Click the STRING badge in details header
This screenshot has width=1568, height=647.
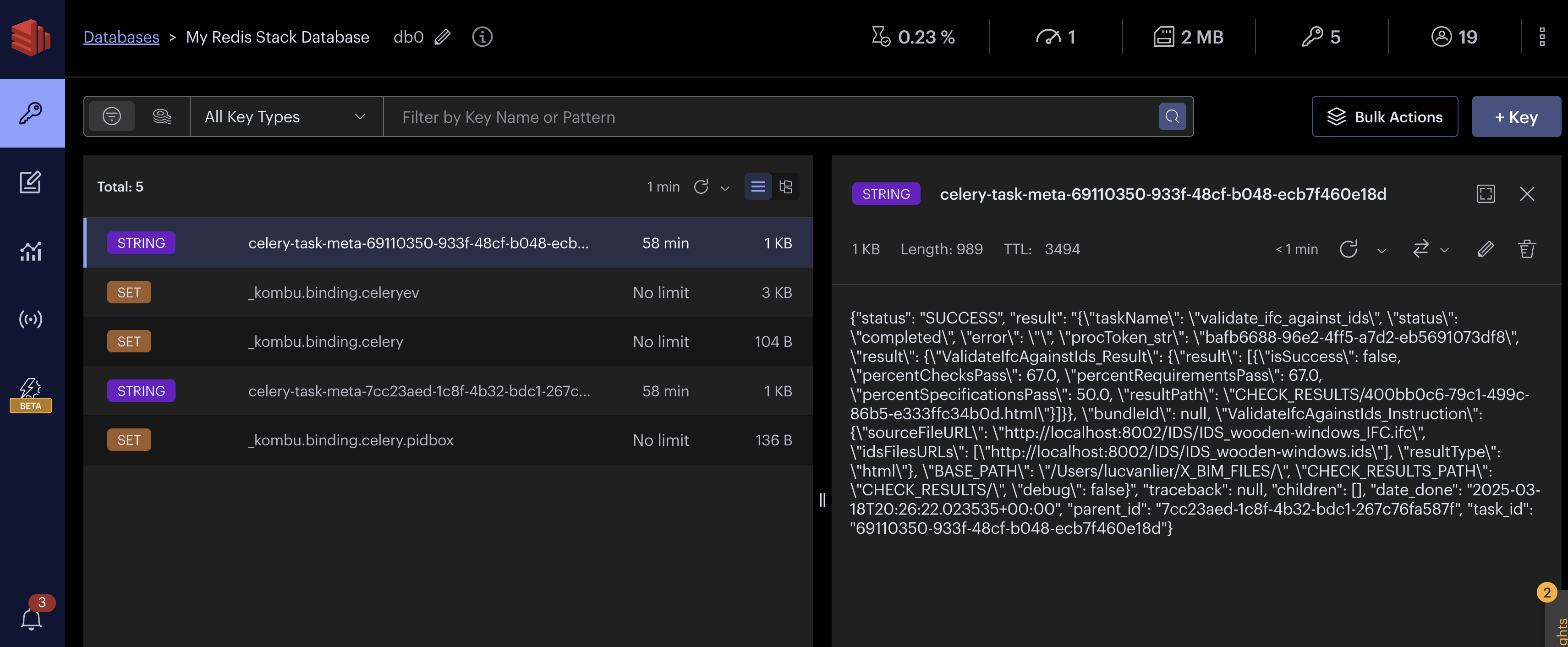[886, 194]
